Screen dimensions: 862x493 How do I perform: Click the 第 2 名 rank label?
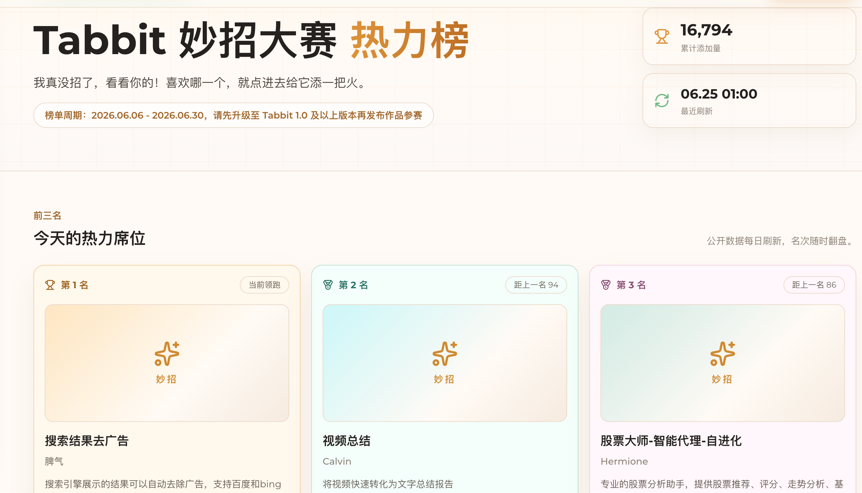click(353, 285)
